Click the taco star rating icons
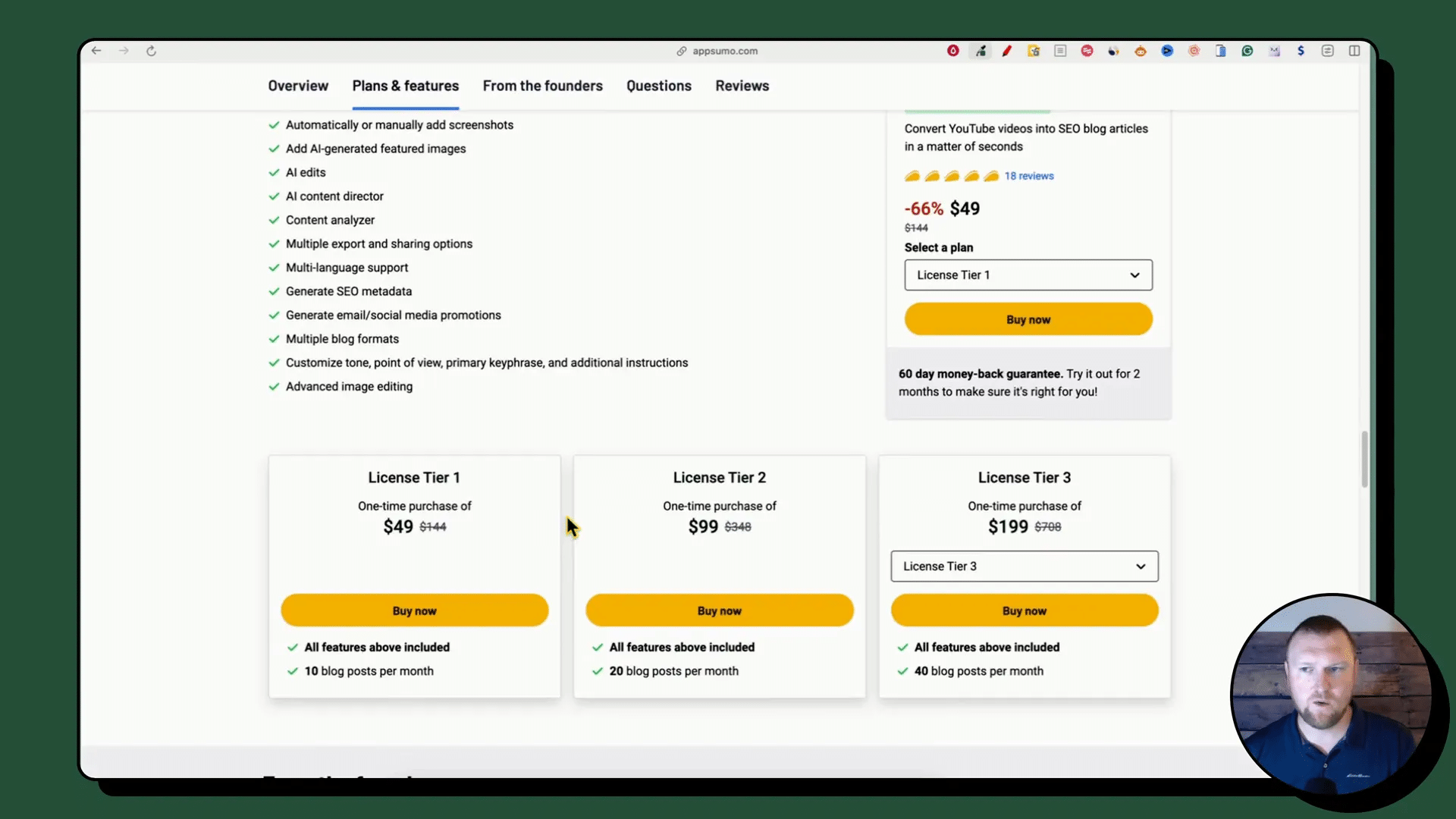 [x=952, y=176]
